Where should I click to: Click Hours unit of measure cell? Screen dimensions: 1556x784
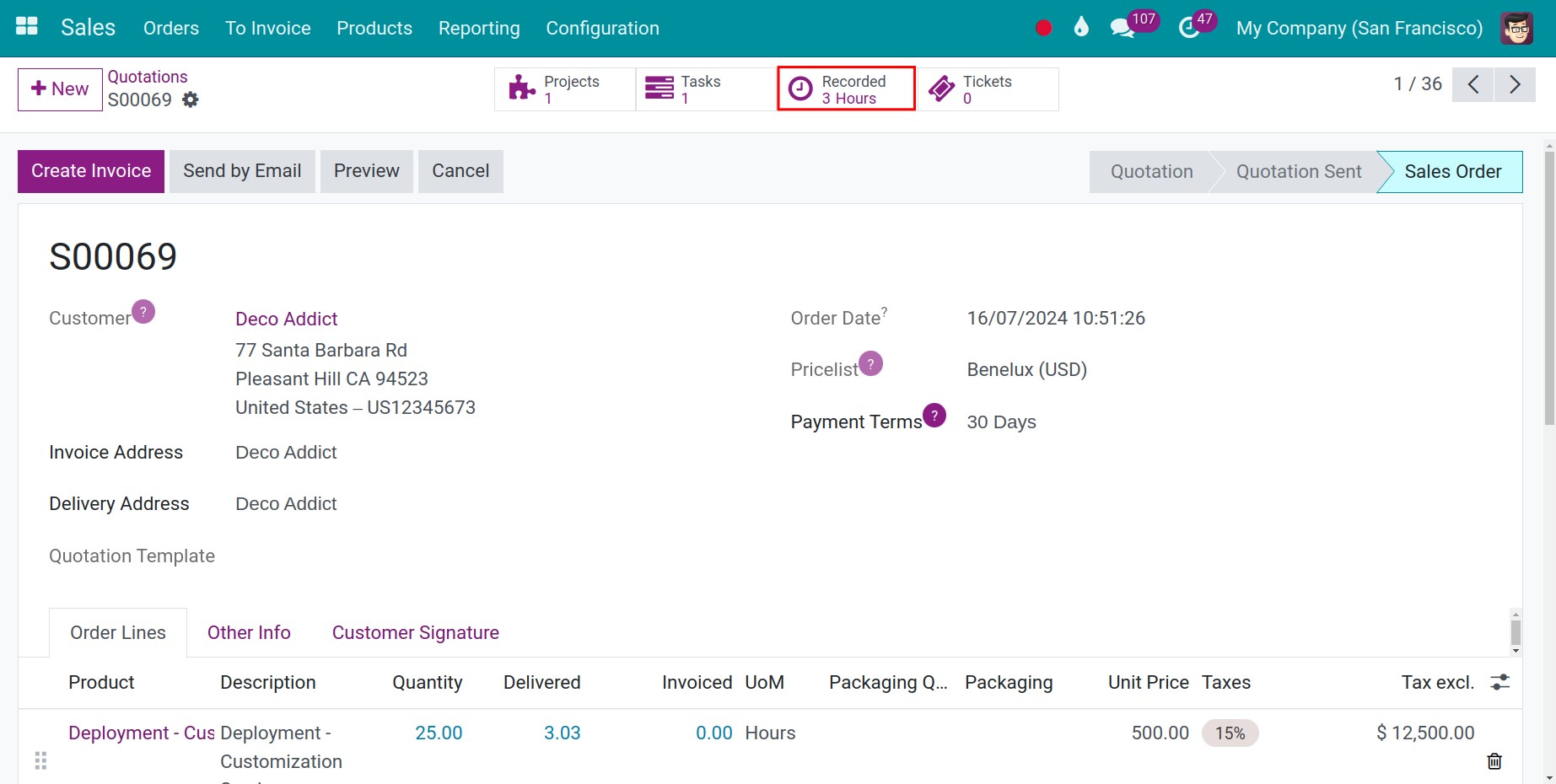[x=770, y=733]
